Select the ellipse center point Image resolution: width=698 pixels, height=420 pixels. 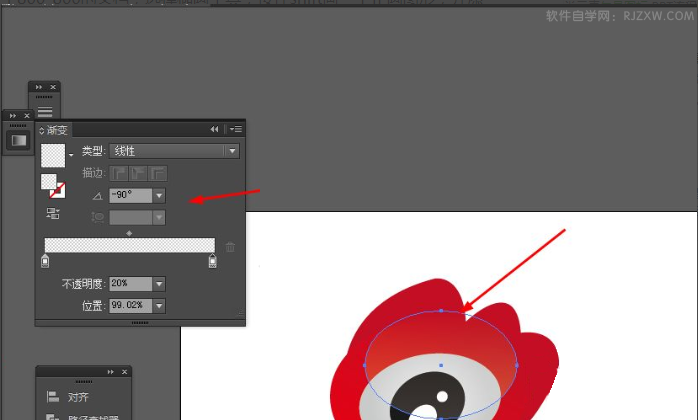coord(441,365)
